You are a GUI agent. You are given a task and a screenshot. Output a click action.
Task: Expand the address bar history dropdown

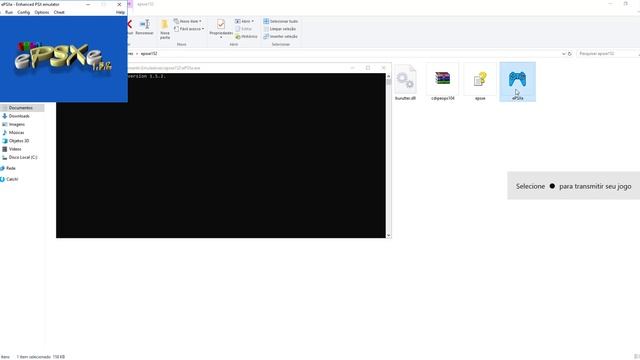[563, 54]
